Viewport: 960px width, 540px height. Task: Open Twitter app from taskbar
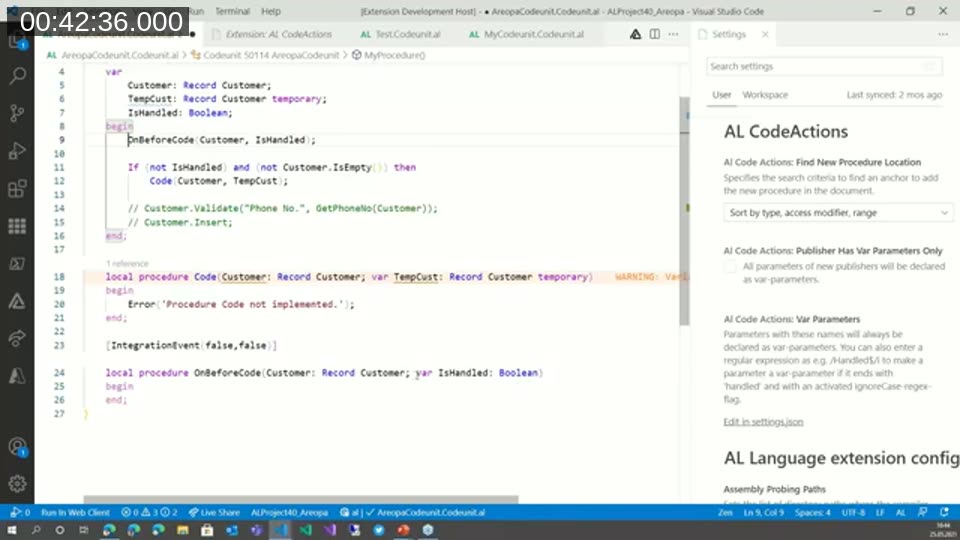(378, 530)
